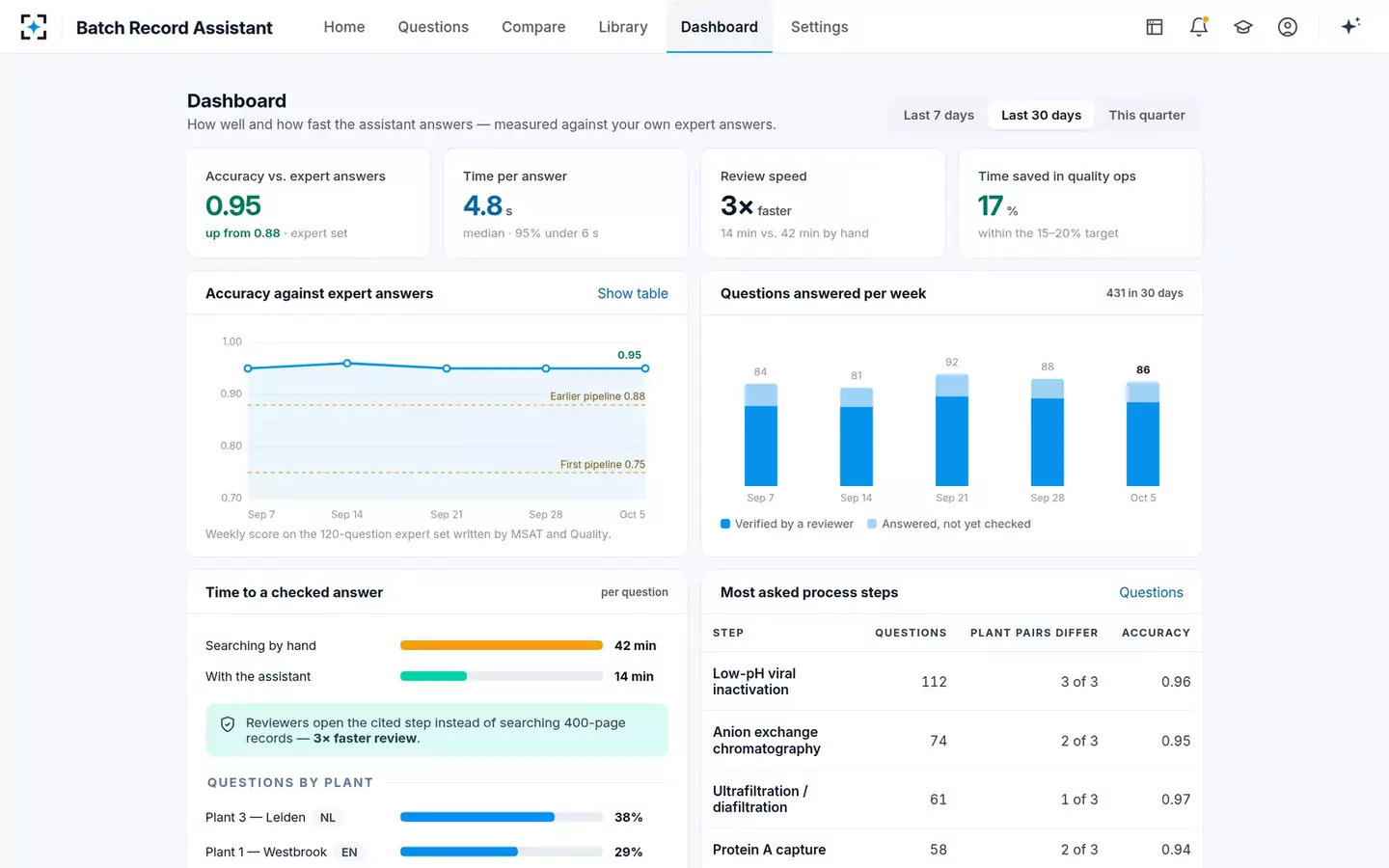The height and width of the screenshot is (868, 1389).
Task: Switch to the Compare tab
Action: coord(533,27)
